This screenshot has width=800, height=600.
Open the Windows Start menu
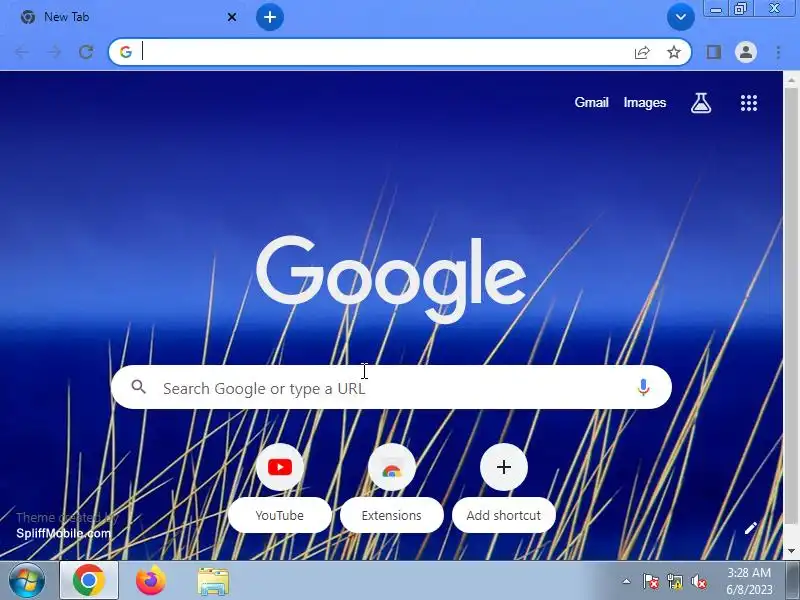27,581
